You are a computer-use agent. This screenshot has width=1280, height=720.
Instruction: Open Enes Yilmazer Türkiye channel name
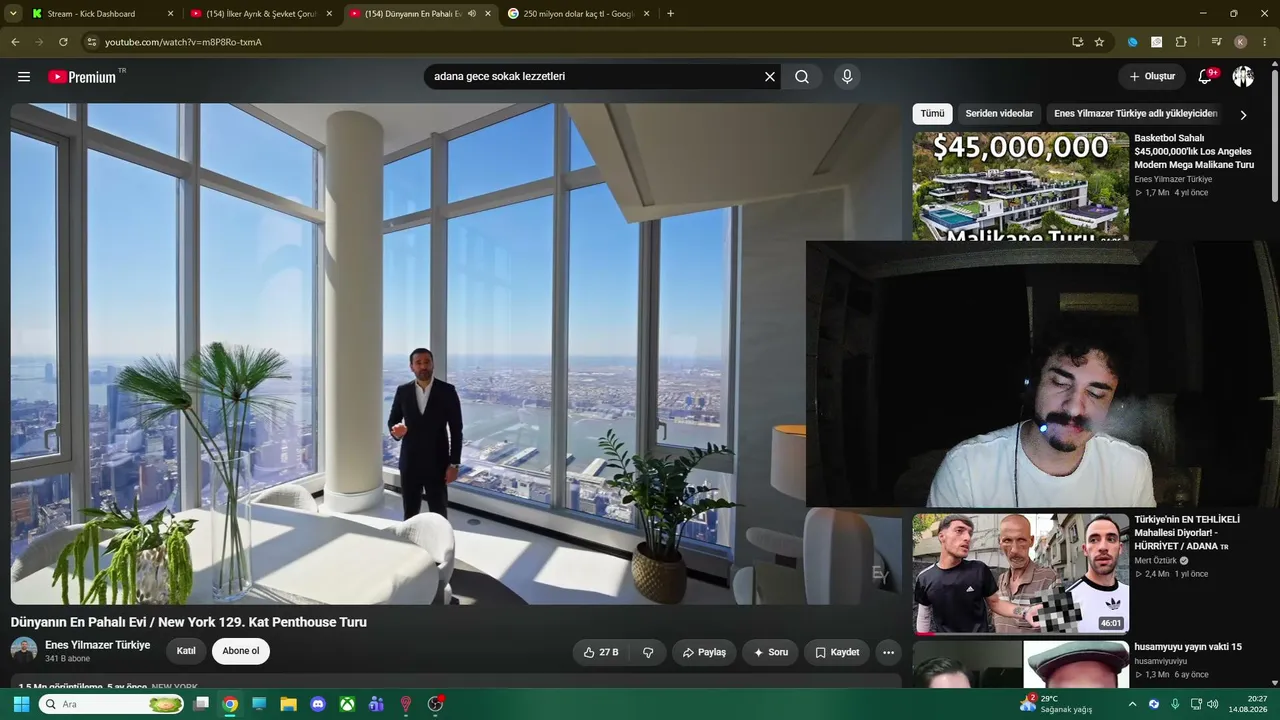(x=97, y=645)
